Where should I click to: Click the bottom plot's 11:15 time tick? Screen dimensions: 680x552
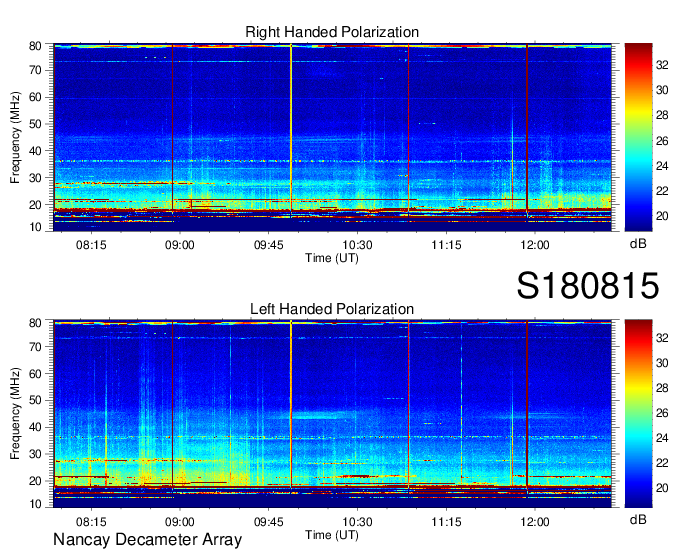[x=446, y=522]
